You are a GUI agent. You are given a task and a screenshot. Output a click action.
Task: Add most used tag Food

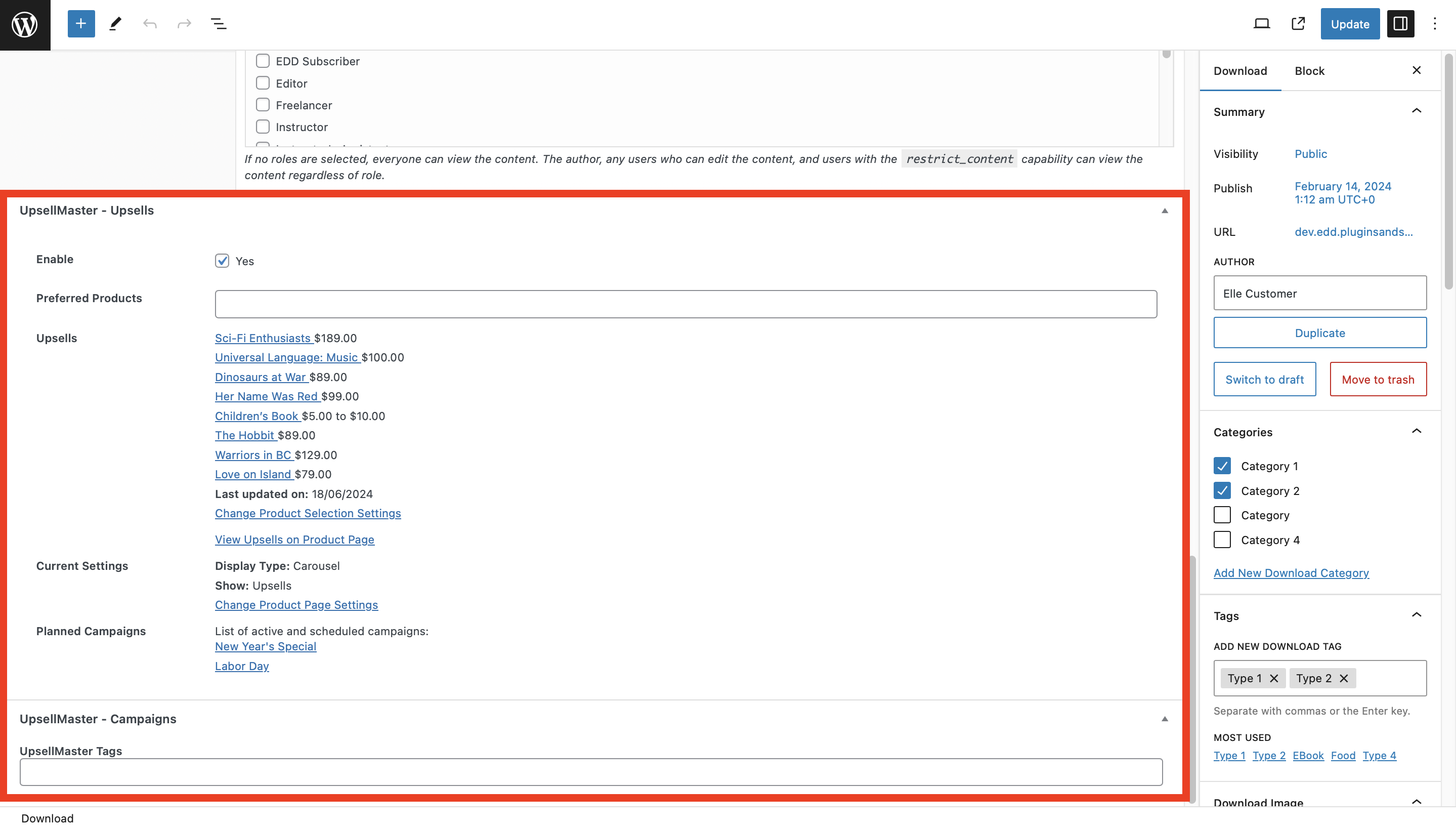pos(1343,755)
